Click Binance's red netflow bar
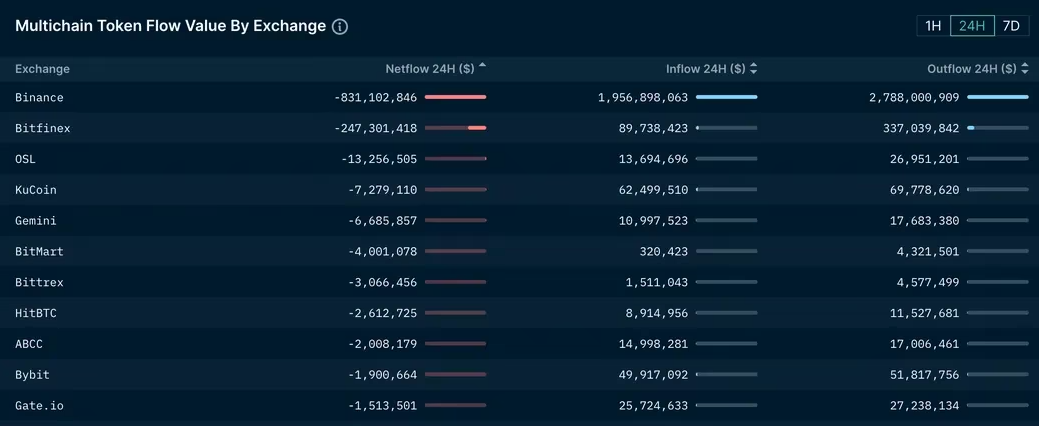Screen dimensions: 1039x426 455,97
